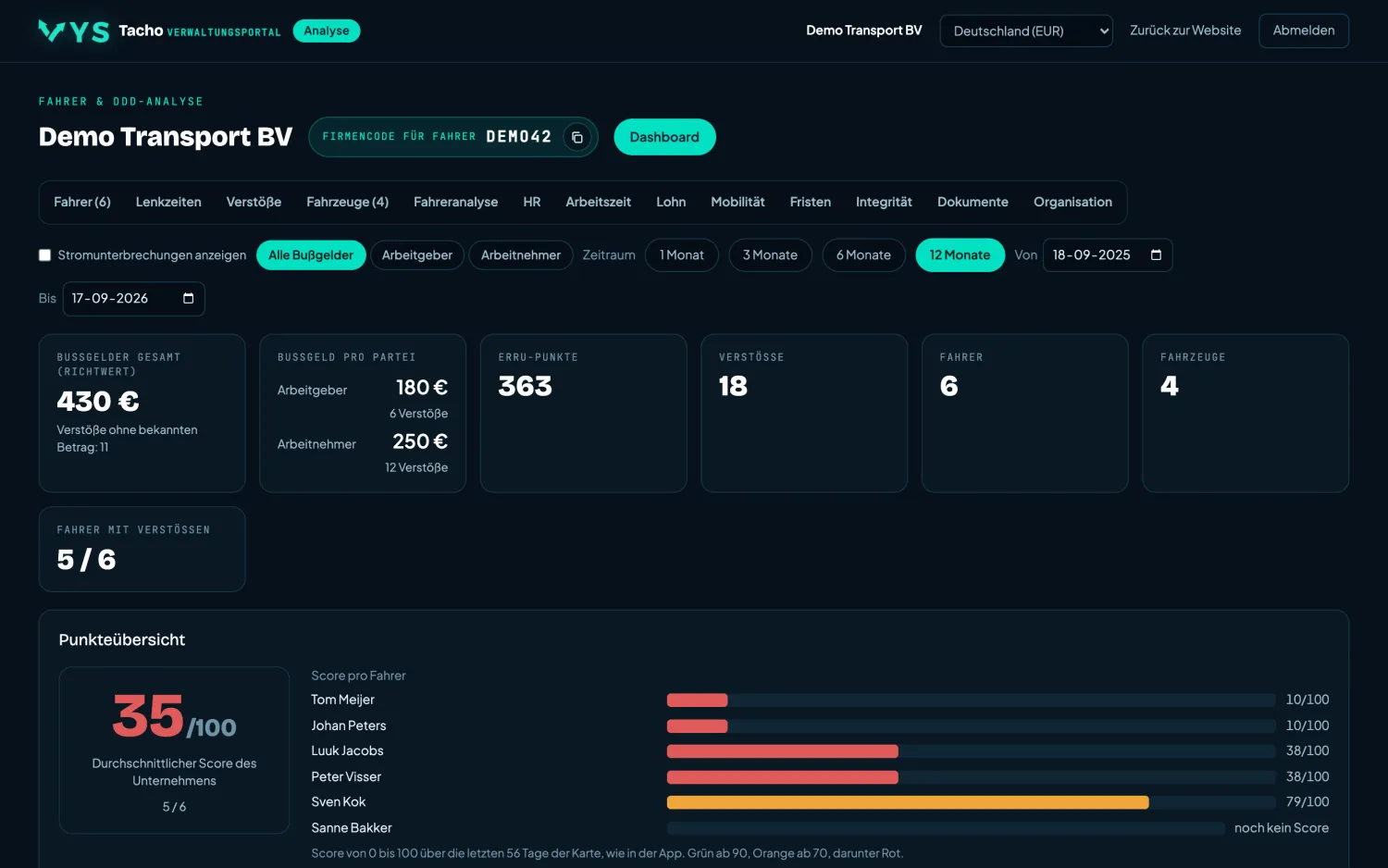Screen dimensions: 1388x868
Task: Click the Dashboard button
Action: point(664,137)
